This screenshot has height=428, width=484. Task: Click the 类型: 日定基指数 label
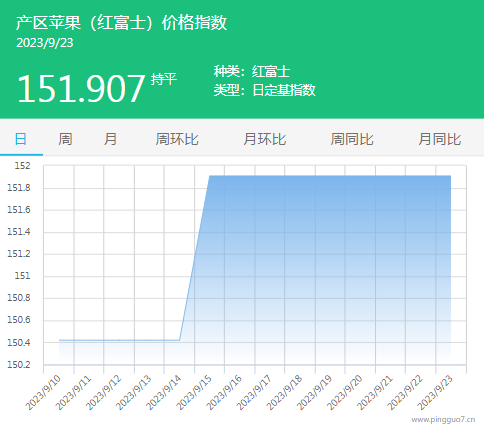point(265,90)
